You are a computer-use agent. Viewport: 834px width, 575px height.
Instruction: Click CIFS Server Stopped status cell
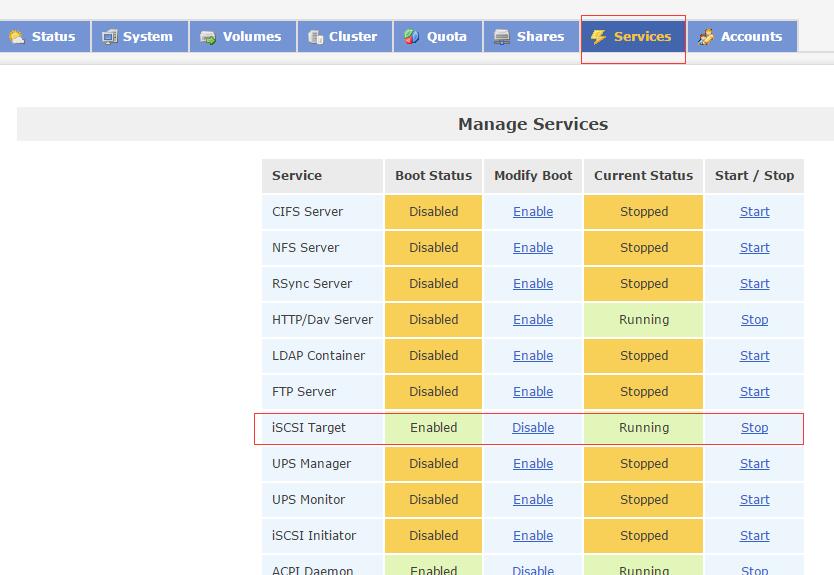click(644, 212)
